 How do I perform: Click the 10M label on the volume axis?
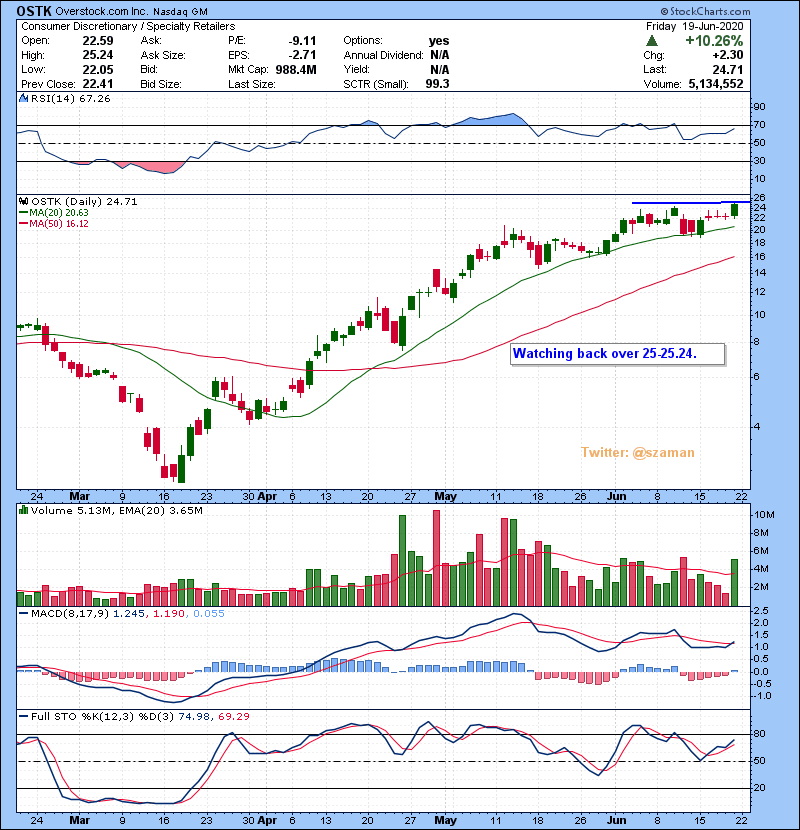[765, 515]
